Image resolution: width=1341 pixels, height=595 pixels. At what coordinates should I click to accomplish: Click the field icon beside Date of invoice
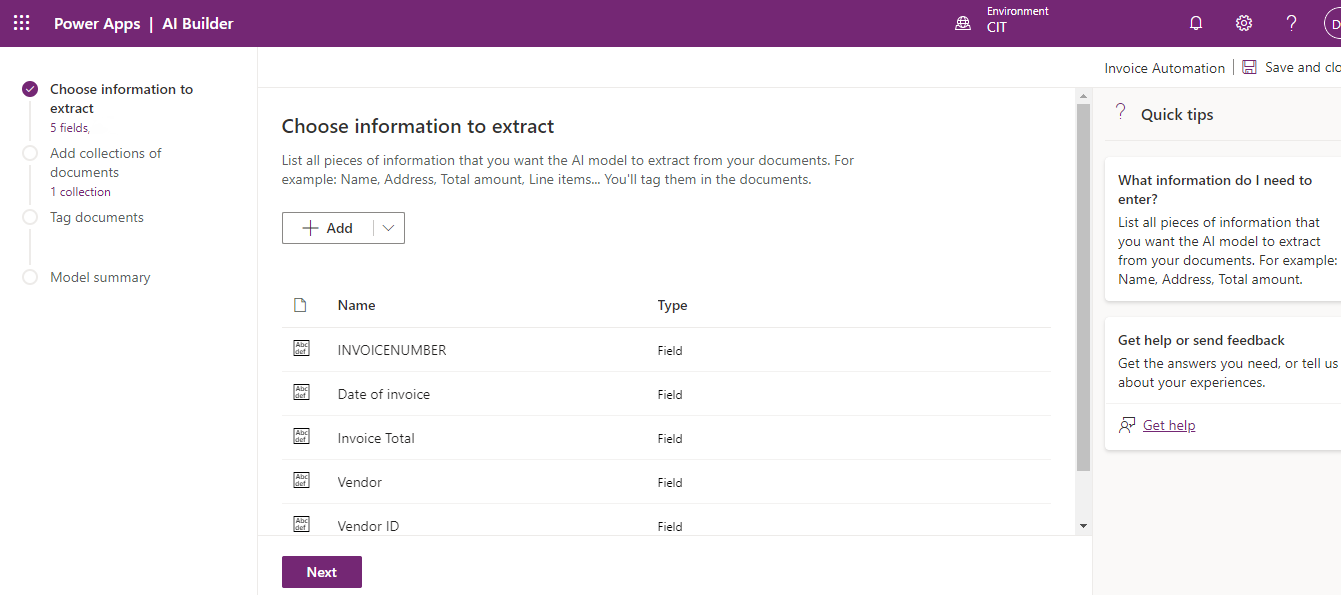click(301, 393)
